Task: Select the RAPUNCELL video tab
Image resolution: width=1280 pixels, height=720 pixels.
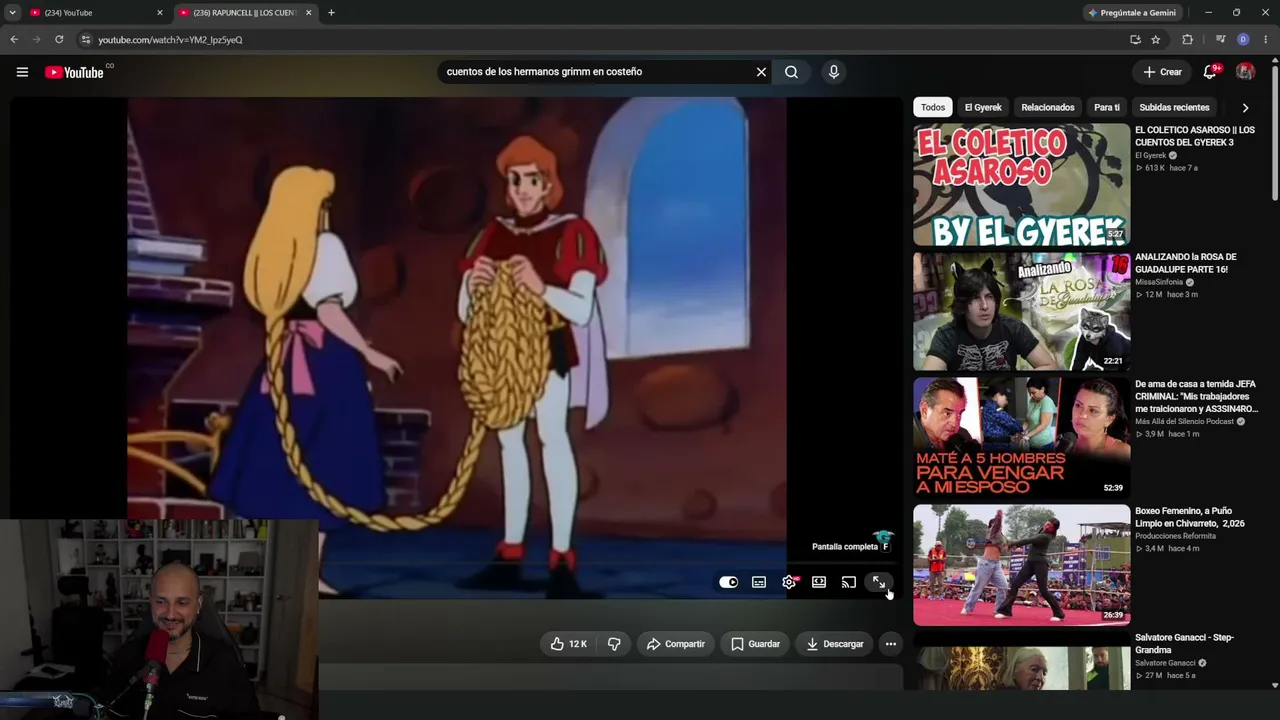Action: [246, 13]
